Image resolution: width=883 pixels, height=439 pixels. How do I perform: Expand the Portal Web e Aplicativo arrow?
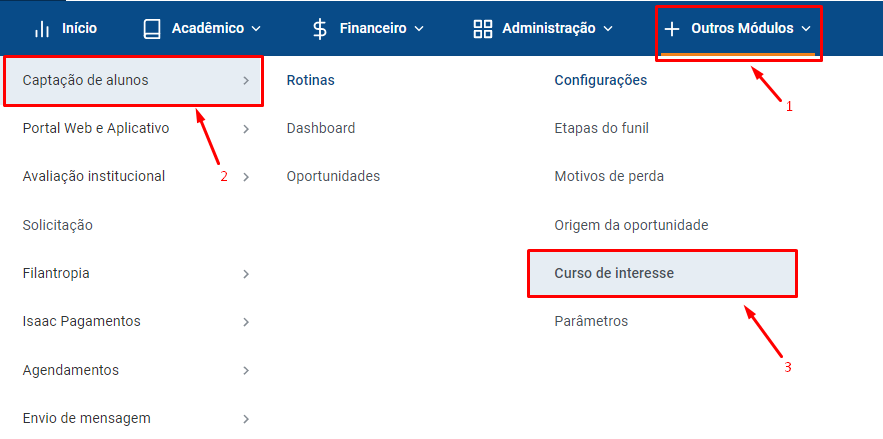point(246,129)
